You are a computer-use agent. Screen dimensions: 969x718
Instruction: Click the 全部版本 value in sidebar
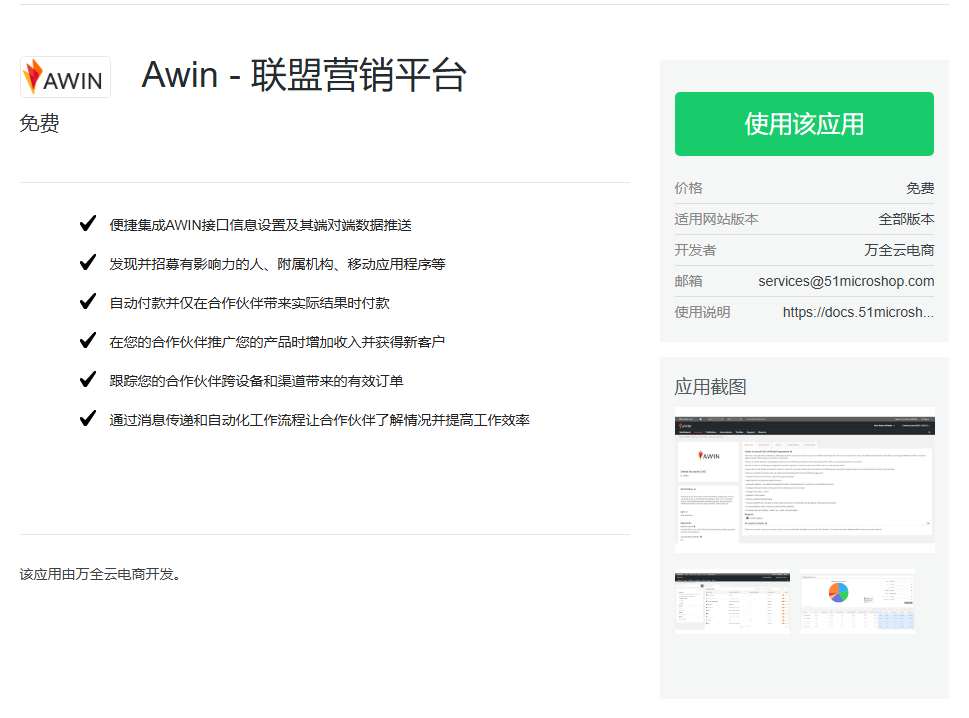coord(906,219)
